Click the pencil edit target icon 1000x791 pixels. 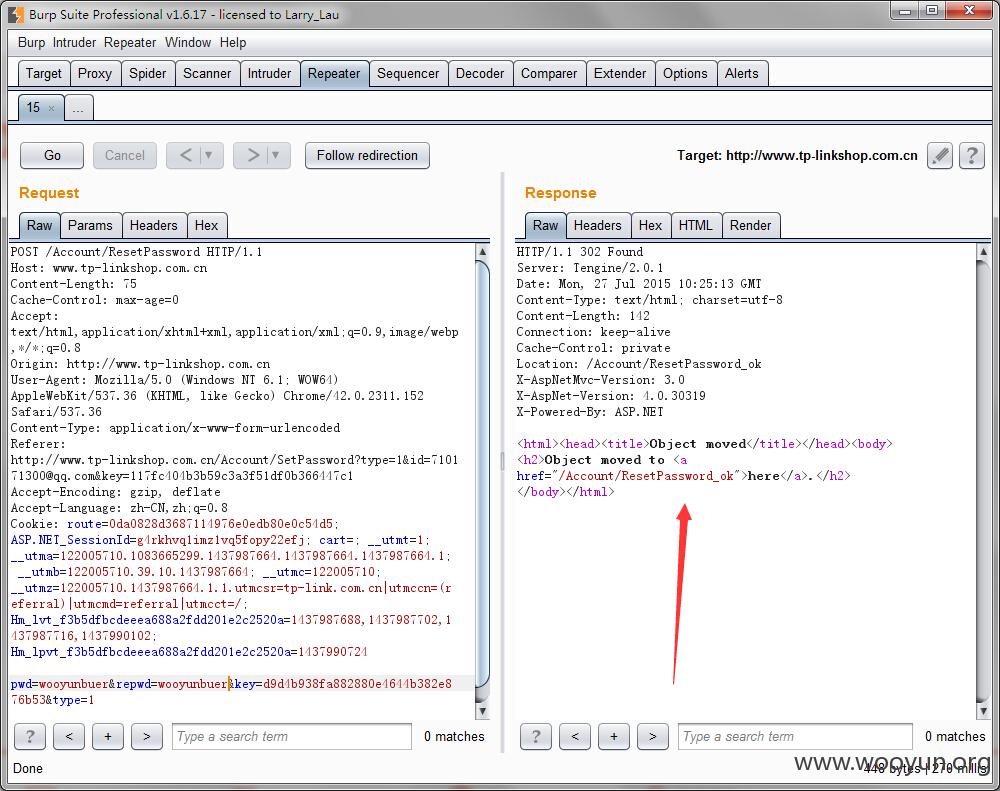click(x=939, y=156)
